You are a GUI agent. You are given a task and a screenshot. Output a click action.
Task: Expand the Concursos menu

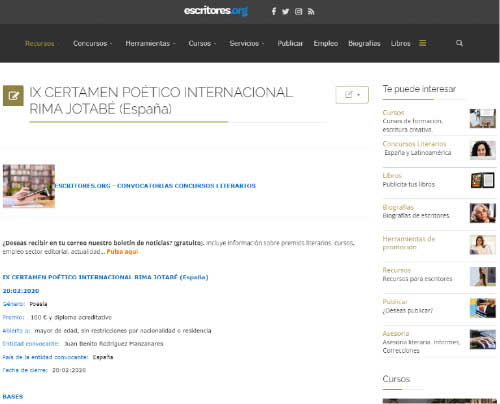point(92,44)
